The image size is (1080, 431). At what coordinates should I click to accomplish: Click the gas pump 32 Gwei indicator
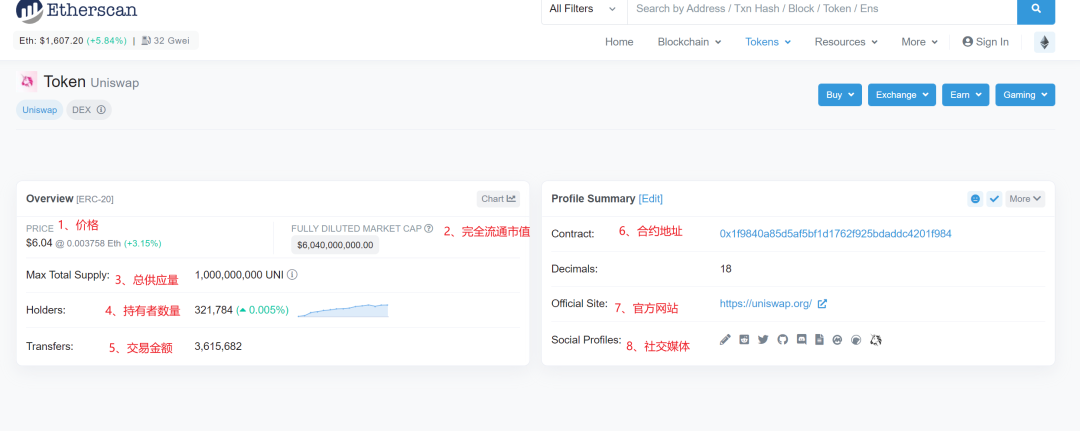(166, 41)
